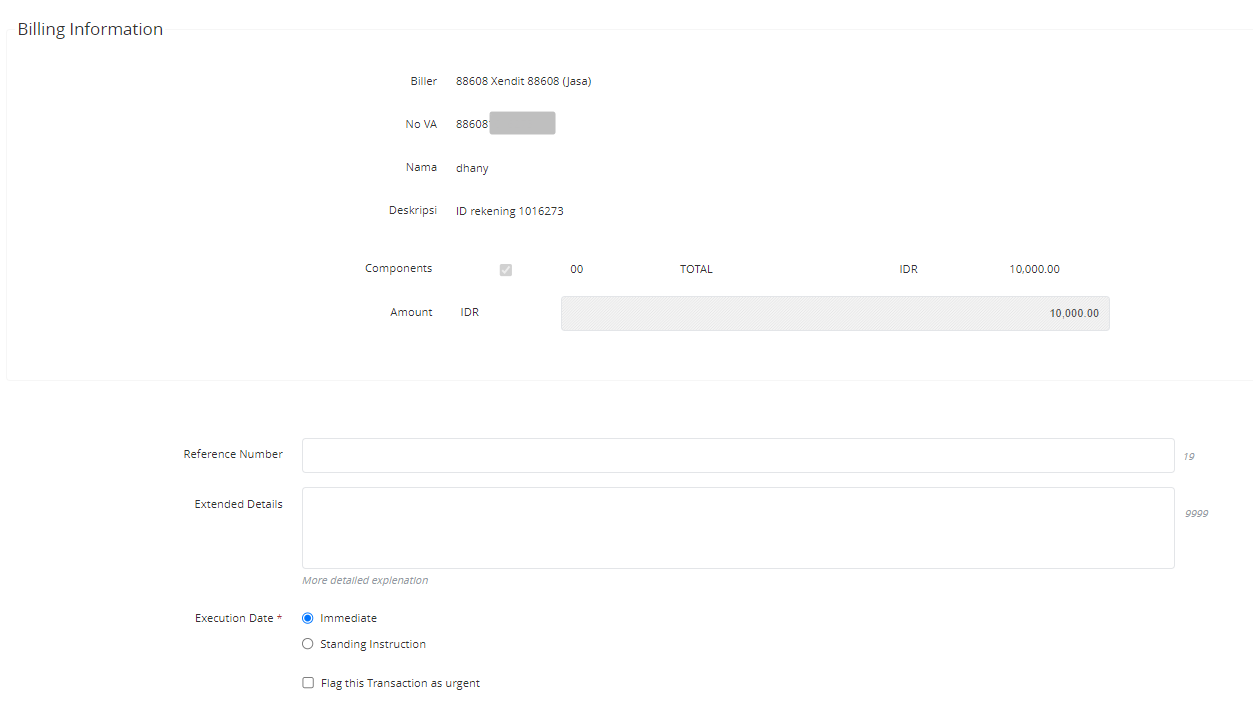Image resolution: width=1253 pixels, height=715 pixels.
Task: Enable Flag this Transaction as urgent
Action: 308,683
